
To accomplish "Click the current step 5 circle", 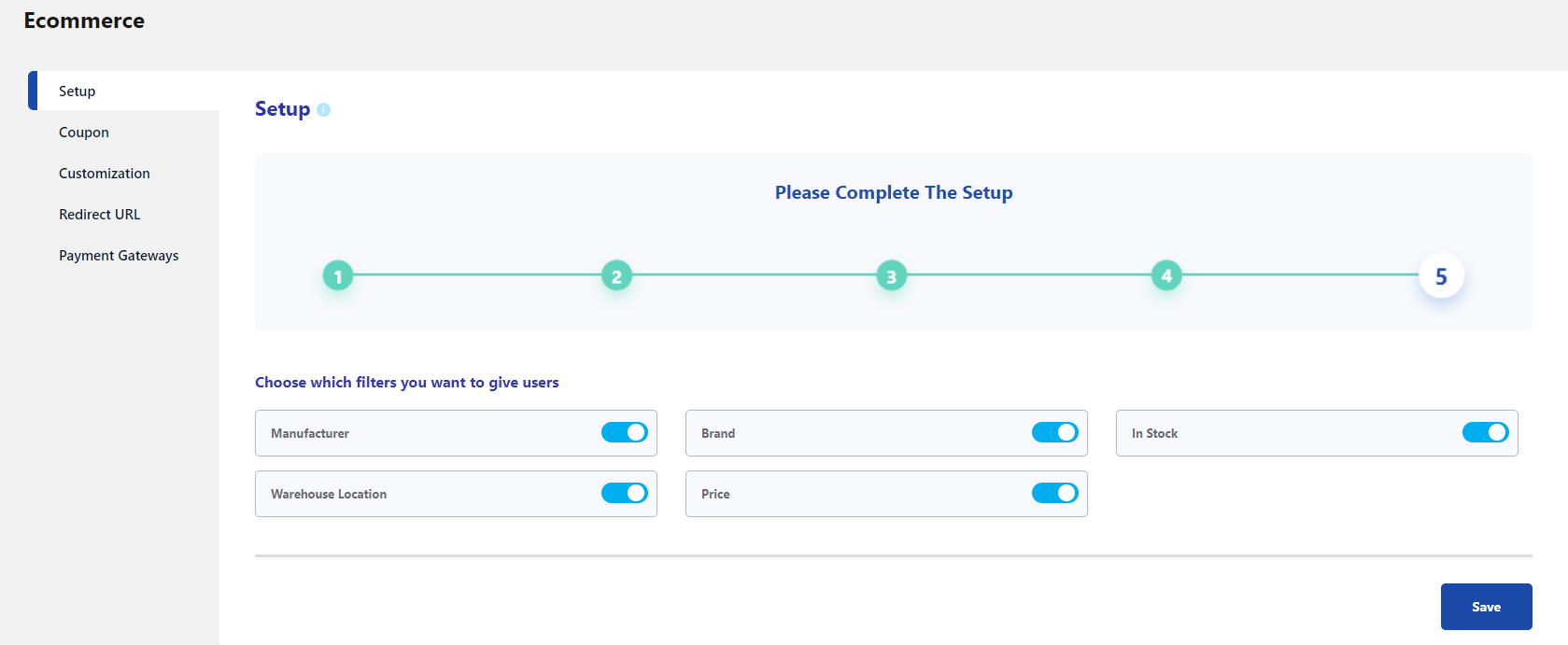I will [x=1441, y=276].
